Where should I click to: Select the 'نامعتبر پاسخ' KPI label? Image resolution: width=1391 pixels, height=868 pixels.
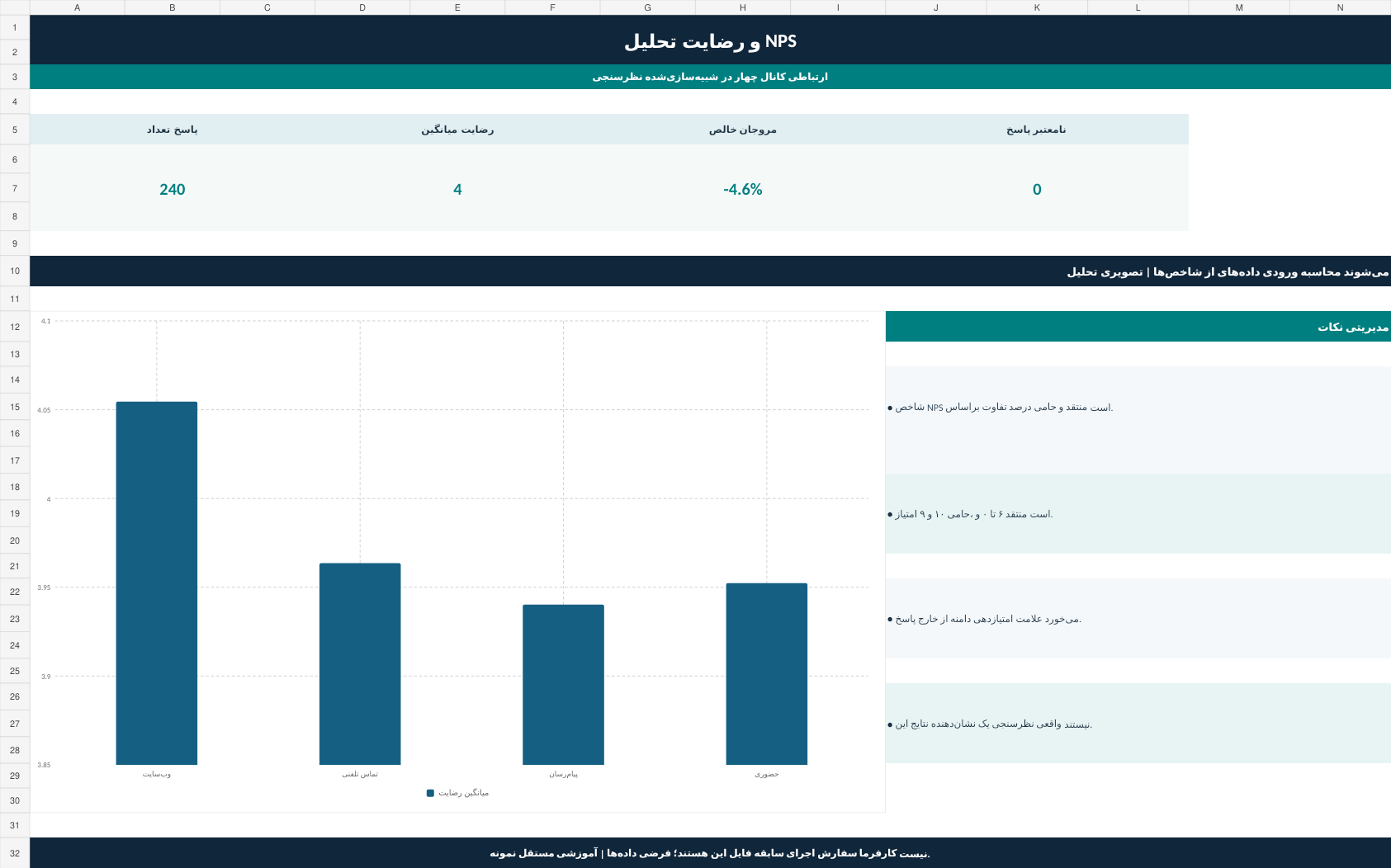coord(1036,130)
